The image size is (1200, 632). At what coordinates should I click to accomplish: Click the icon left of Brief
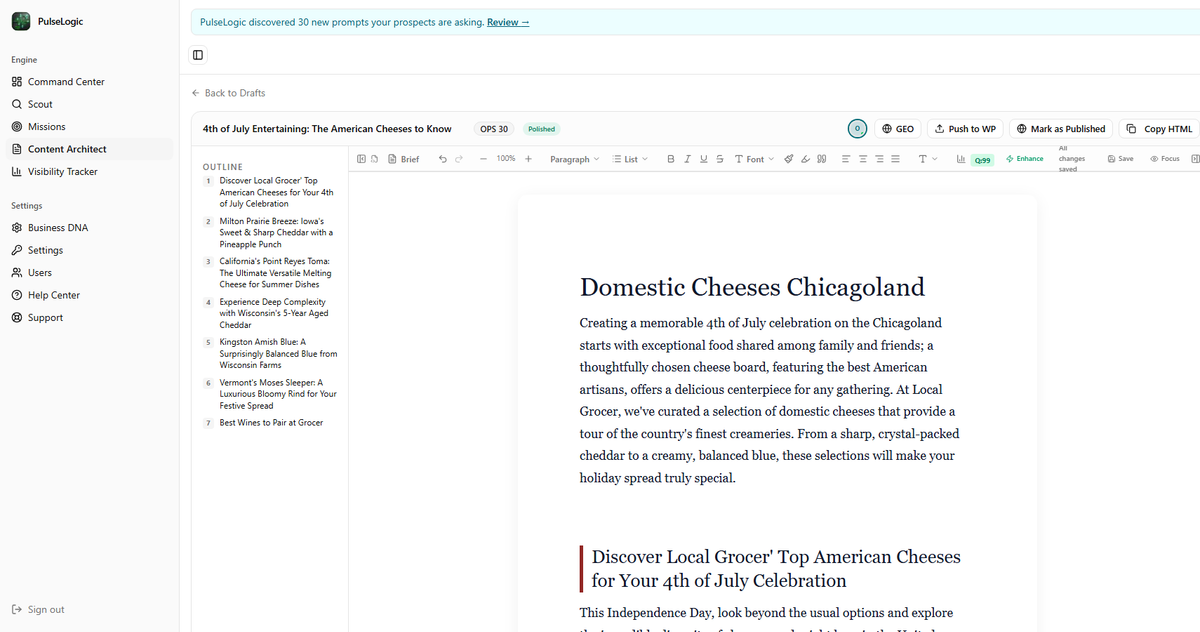(374, 159)
